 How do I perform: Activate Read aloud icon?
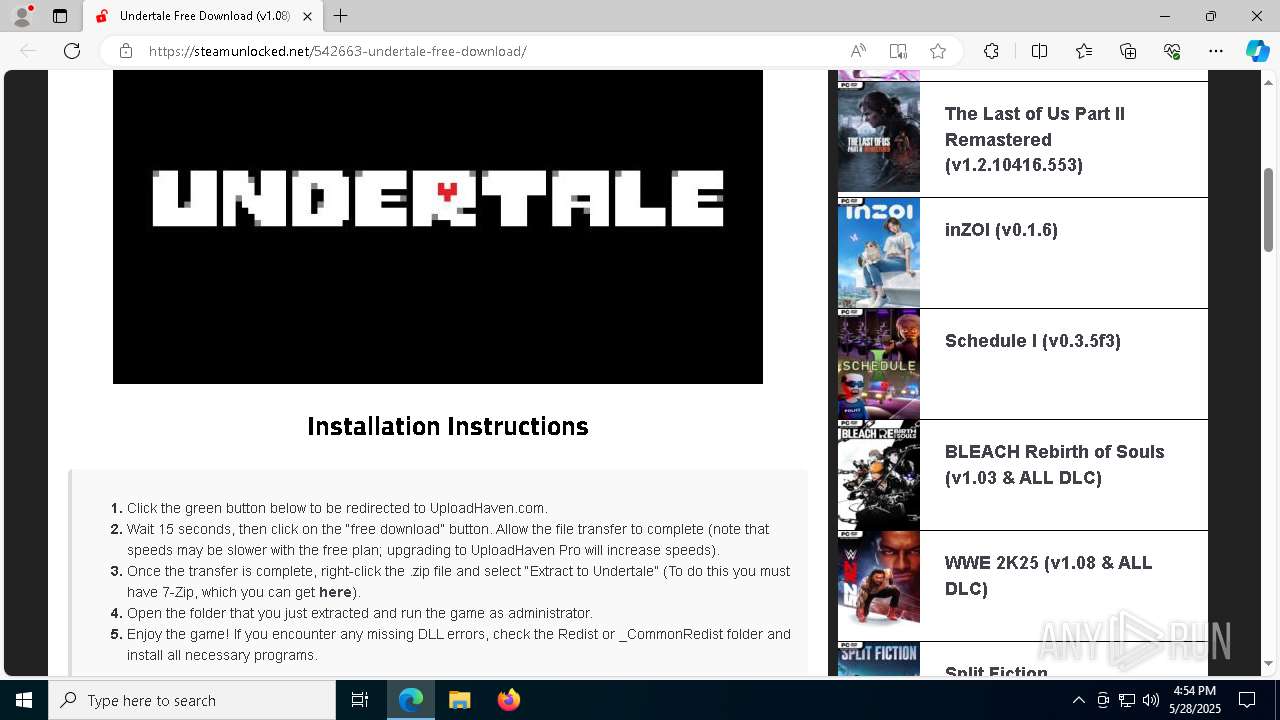(x=858, y=51)
